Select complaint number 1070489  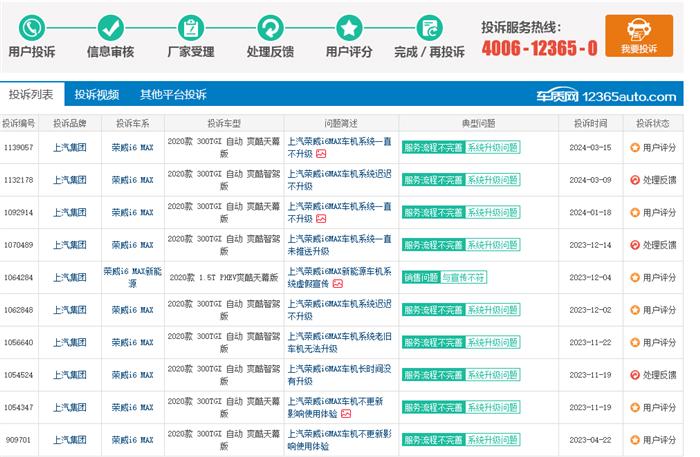pyautogui.click(x=19, y=245)
